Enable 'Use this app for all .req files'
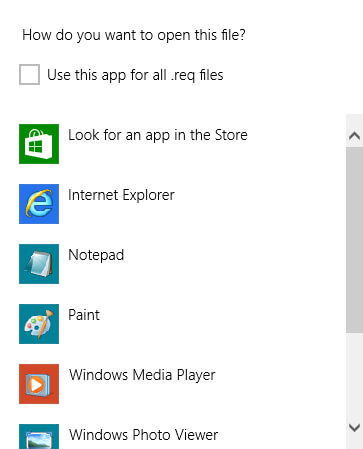Image resolution: width=363 pixels, height=449 pixels. [x=29, y=74]
